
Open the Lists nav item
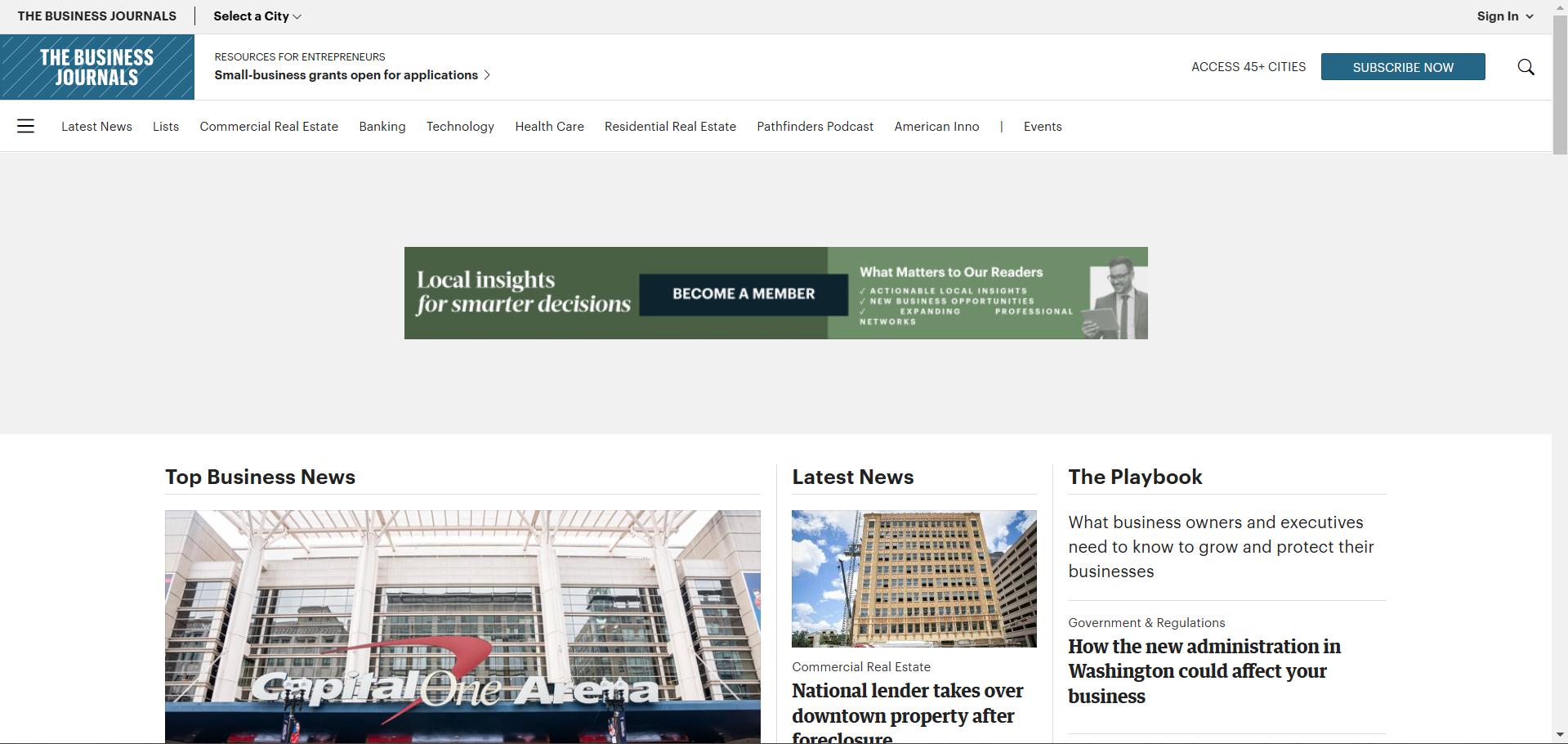[x=166, y=127]
